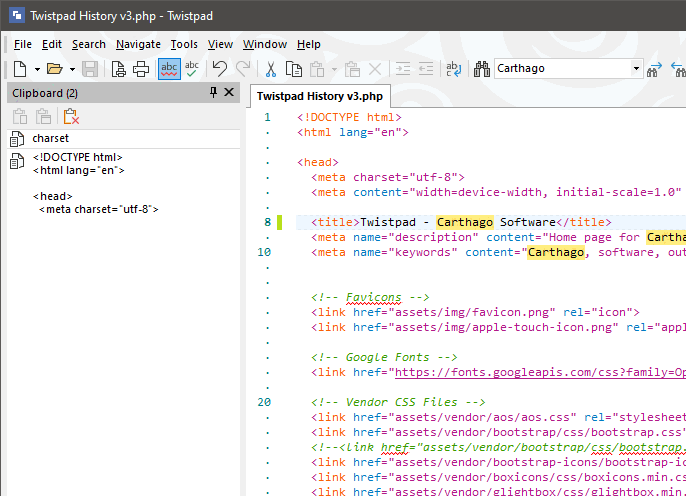Screen dimensions: 686x496
Task: Open the New file dropdown arrow
Action: pyautogui.click(x=37, y=69)
